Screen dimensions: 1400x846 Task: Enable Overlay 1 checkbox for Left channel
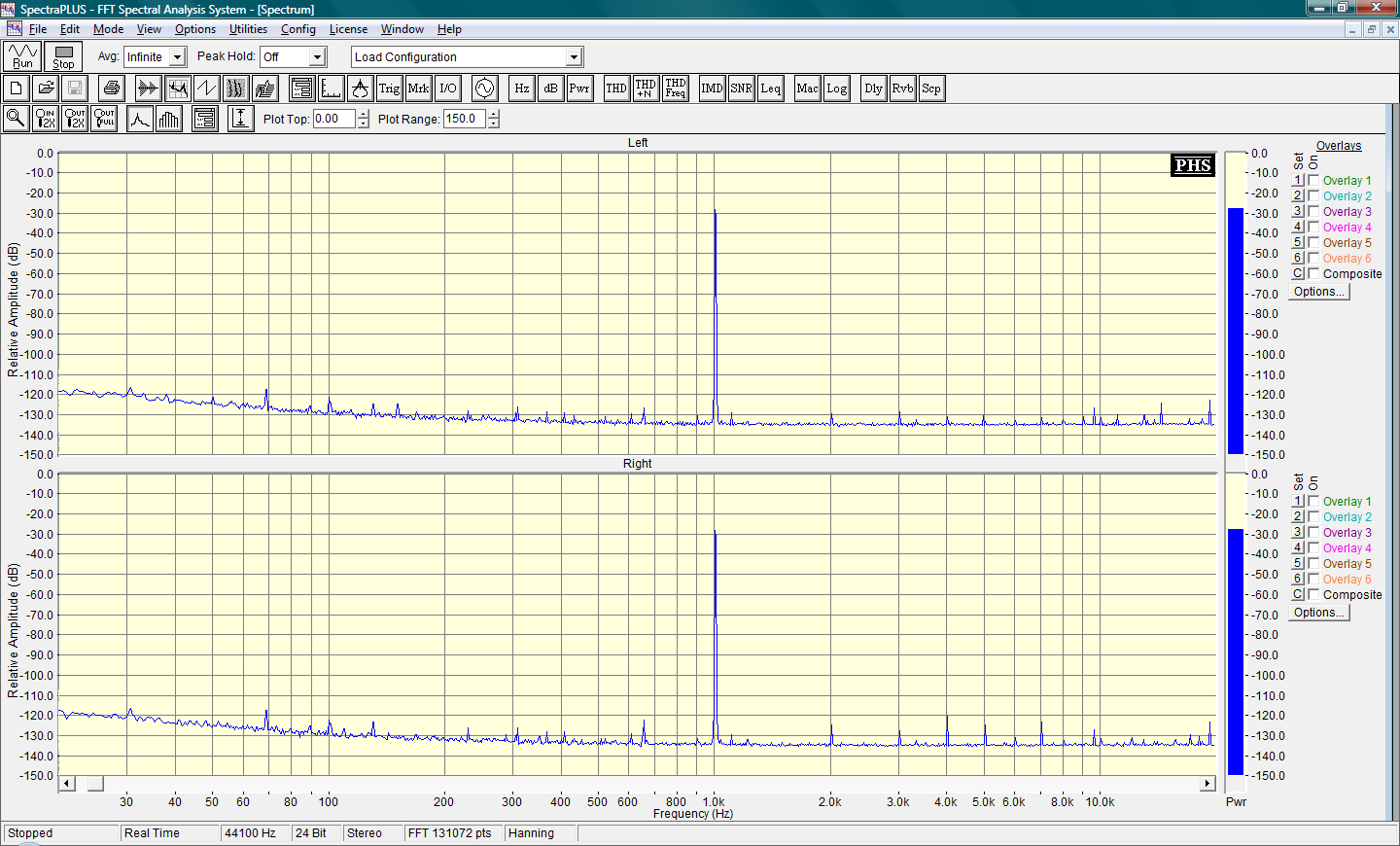click(1313, 181)
